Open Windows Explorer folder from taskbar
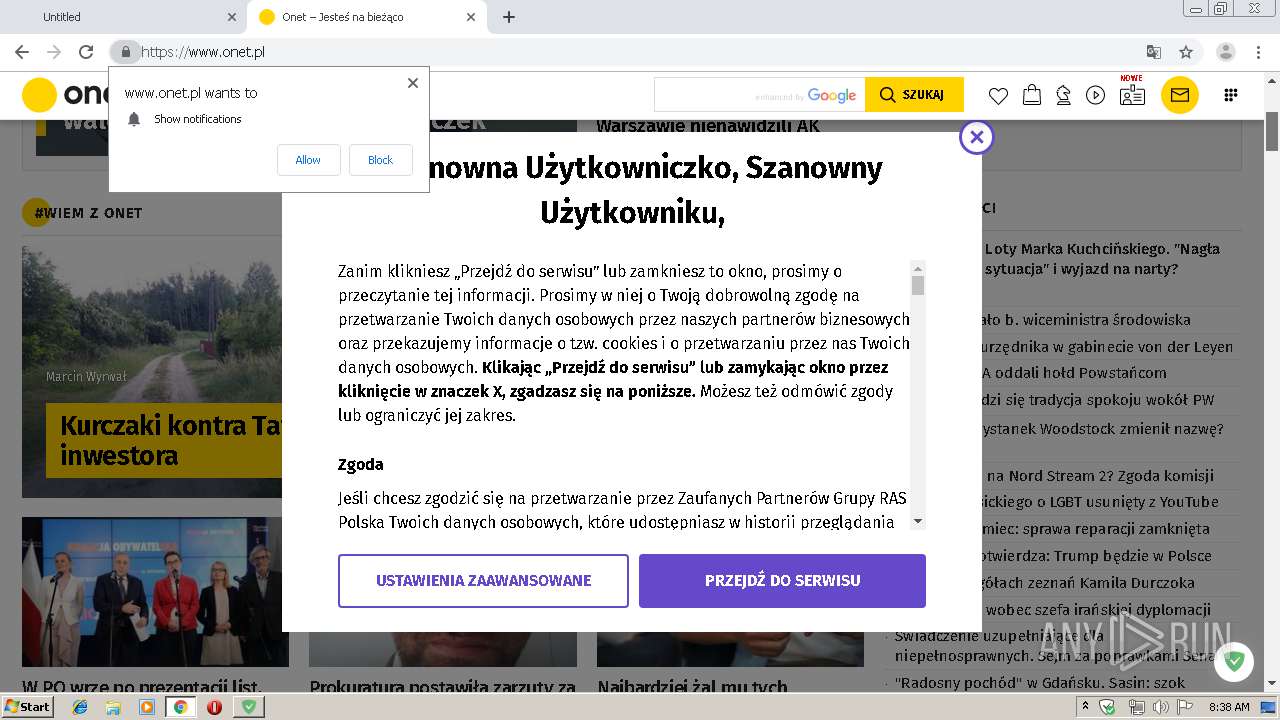 click(114, 707)
